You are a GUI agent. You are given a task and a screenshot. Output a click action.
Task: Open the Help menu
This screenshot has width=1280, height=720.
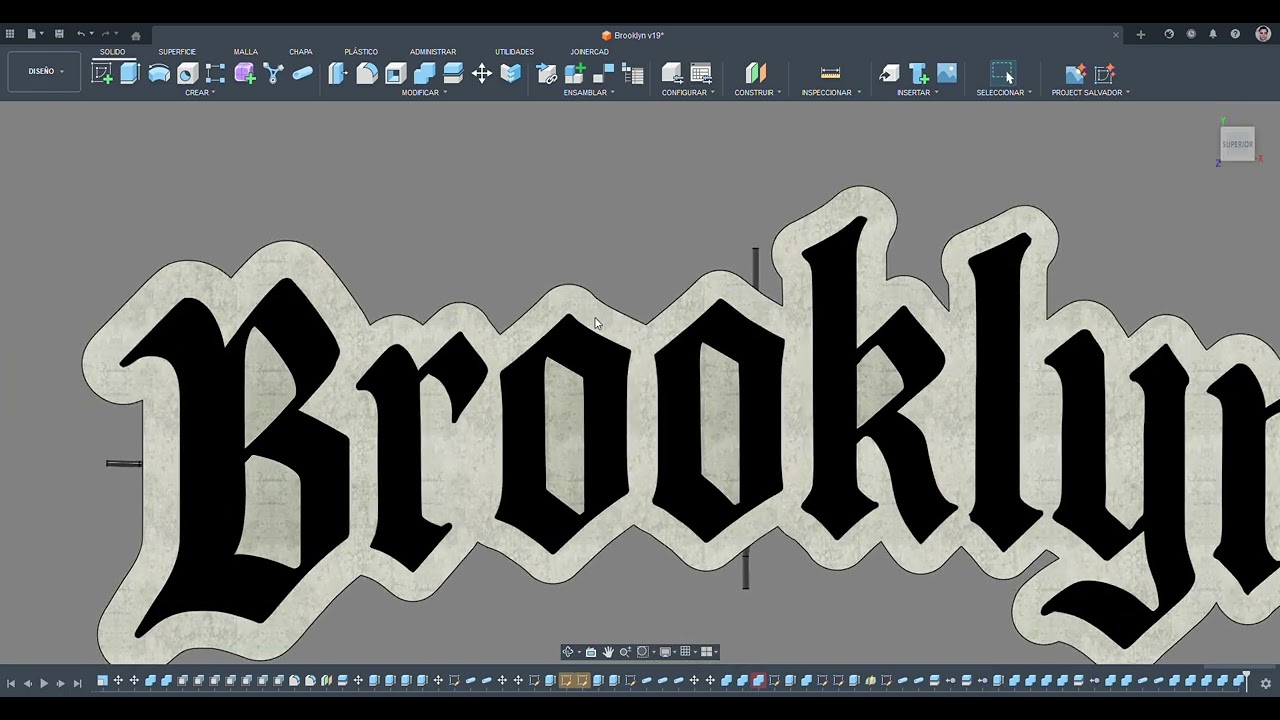[1235, 34]
